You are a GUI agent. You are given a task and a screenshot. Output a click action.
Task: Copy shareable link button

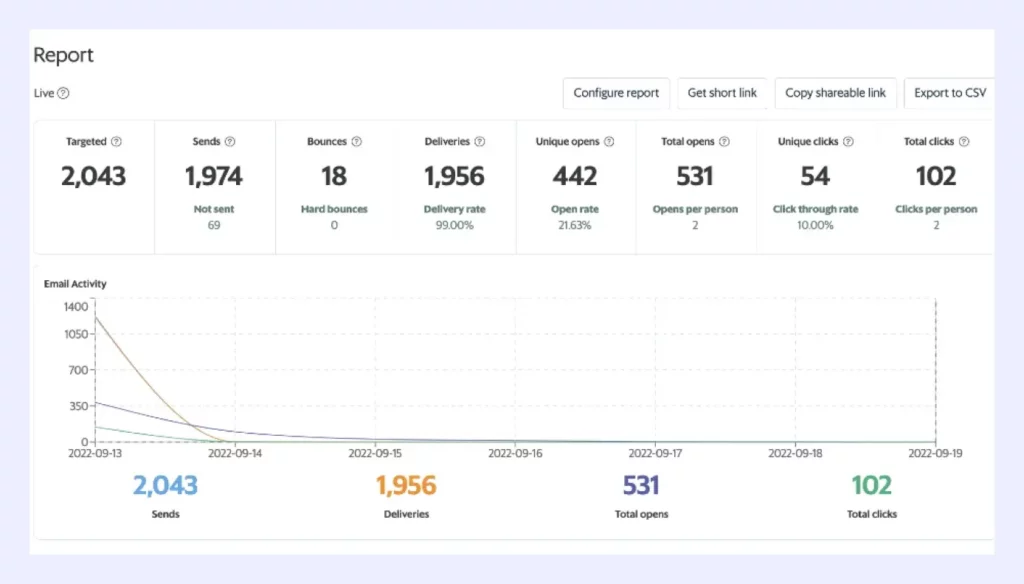click(835, 93)
